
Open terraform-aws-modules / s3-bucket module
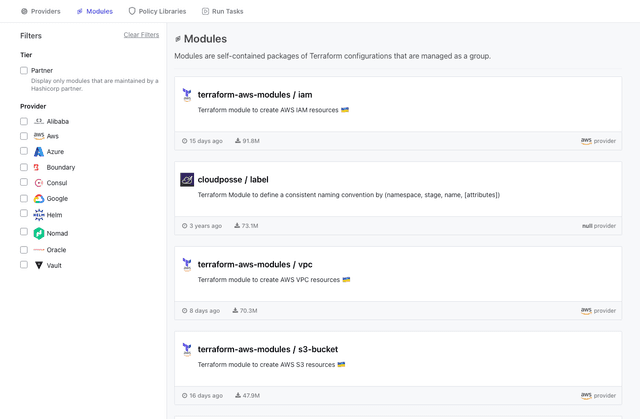click(268, 349)
